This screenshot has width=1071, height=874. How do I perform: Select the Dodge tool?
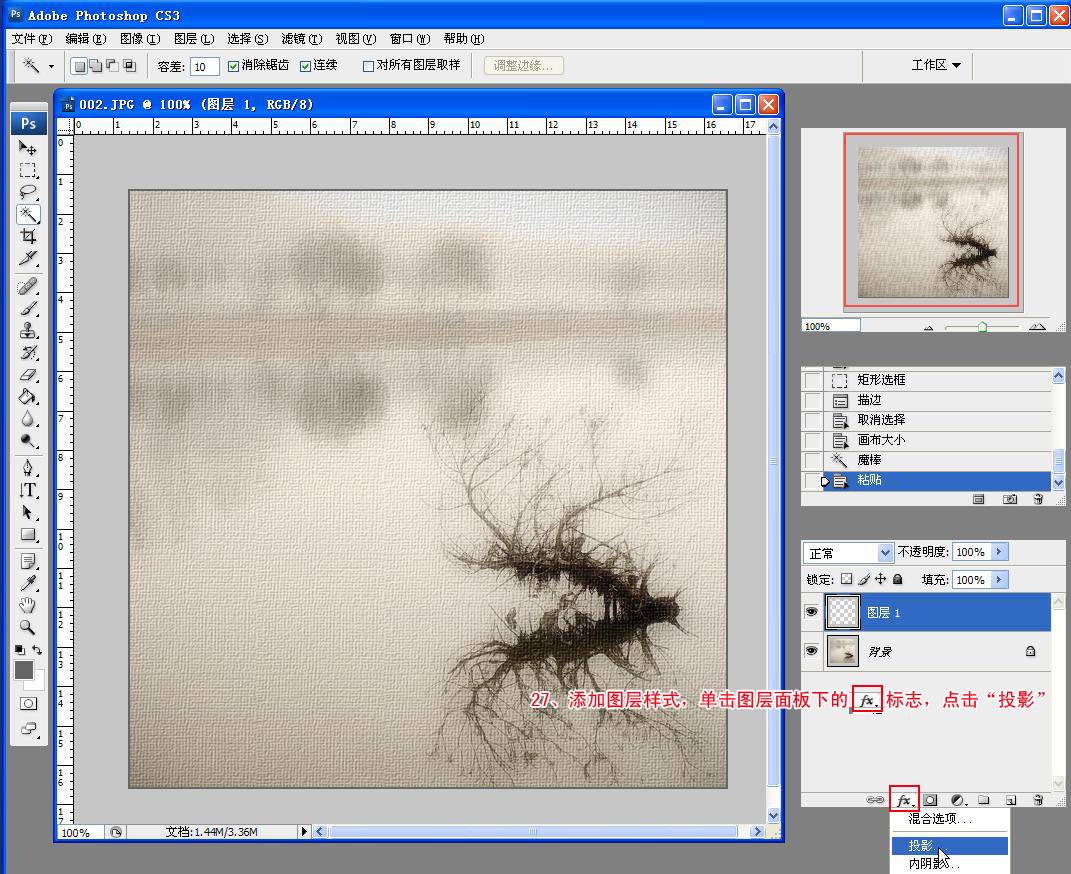tap(28, 441)
